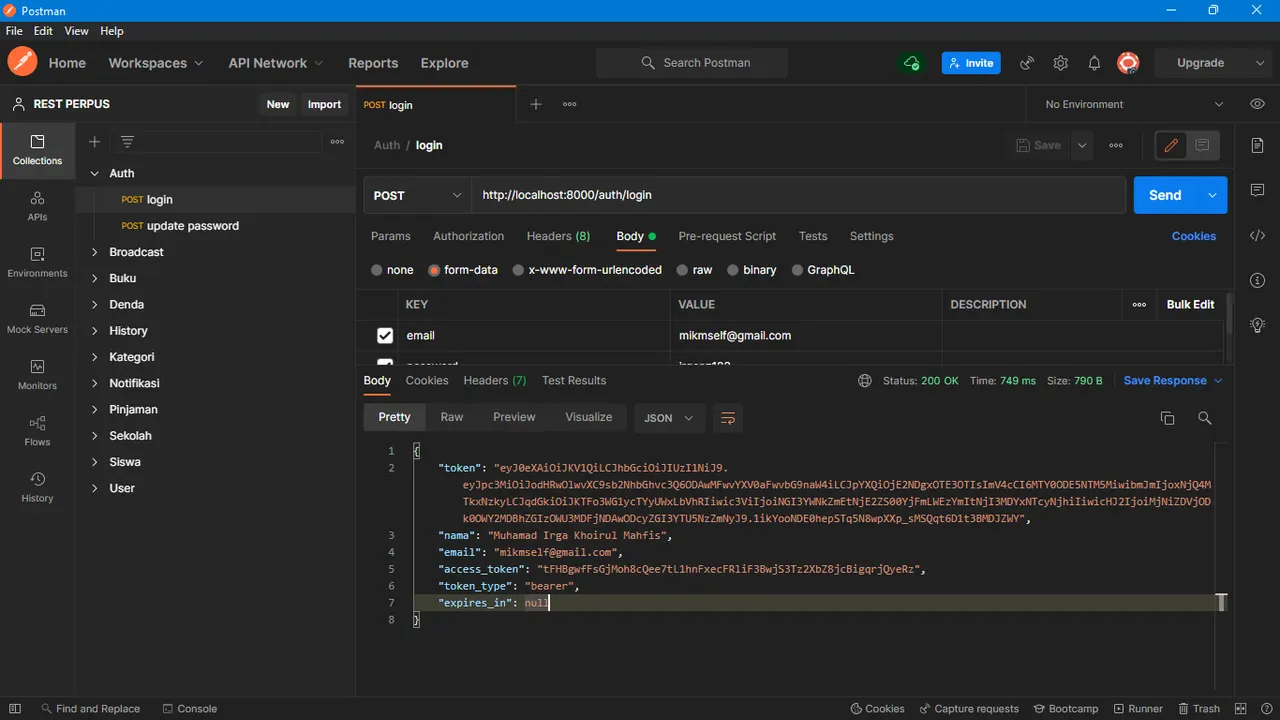1280x720 pixels.
Task: Open the Collections sidebar panel
Action: 38,150
